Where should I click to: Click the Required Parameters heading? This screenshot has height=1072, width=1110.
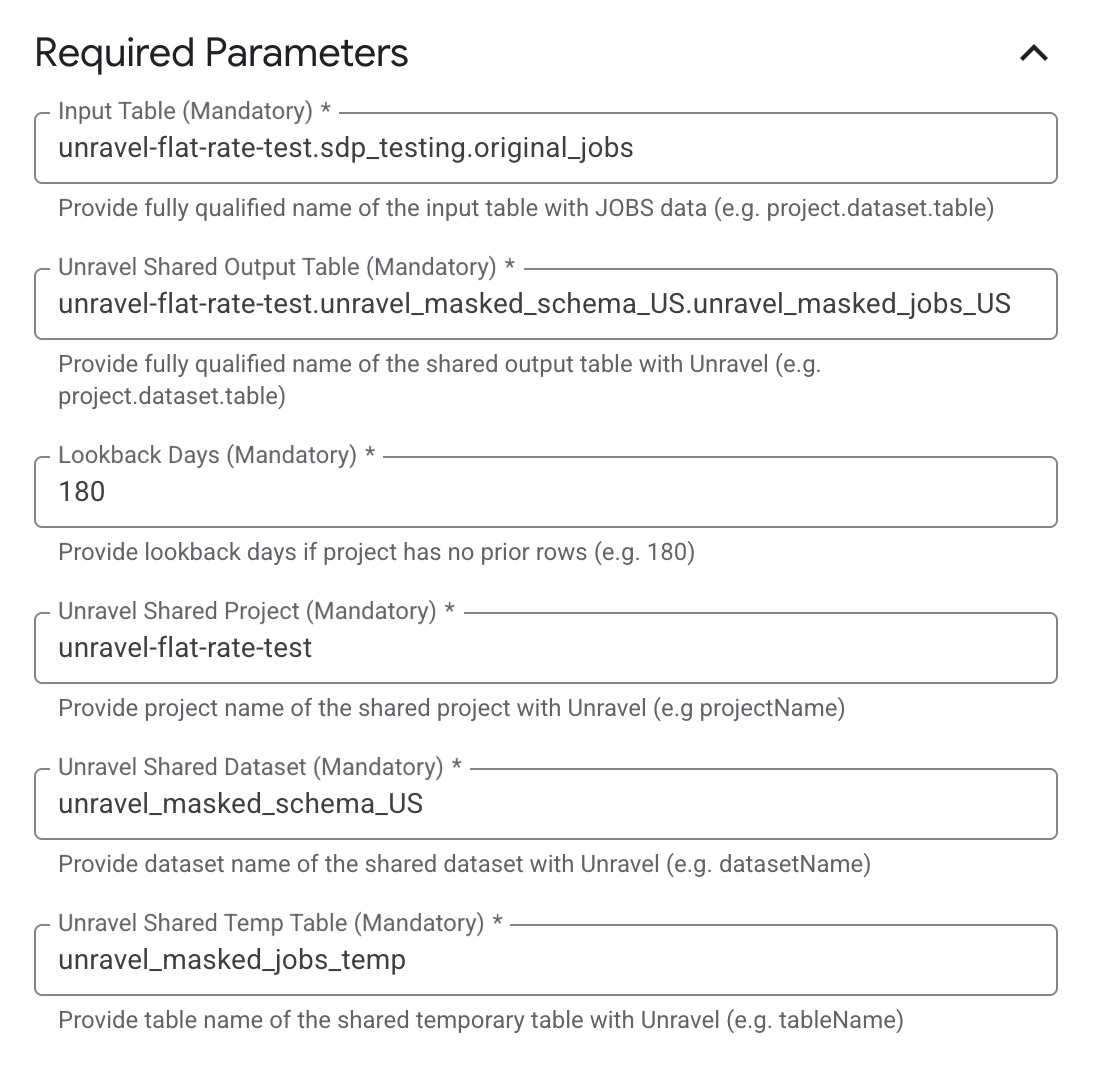coord(221,53)
